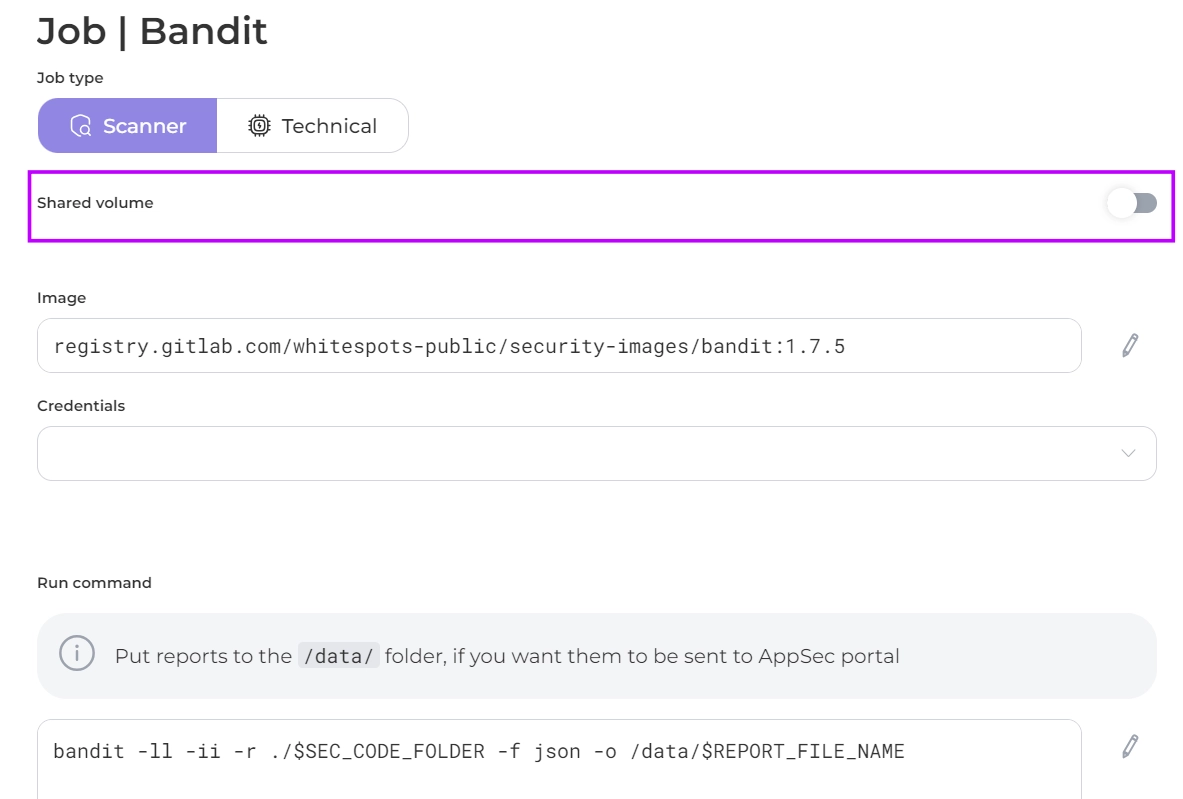Click the "Job | Bandit" page heading

(152, 32)
